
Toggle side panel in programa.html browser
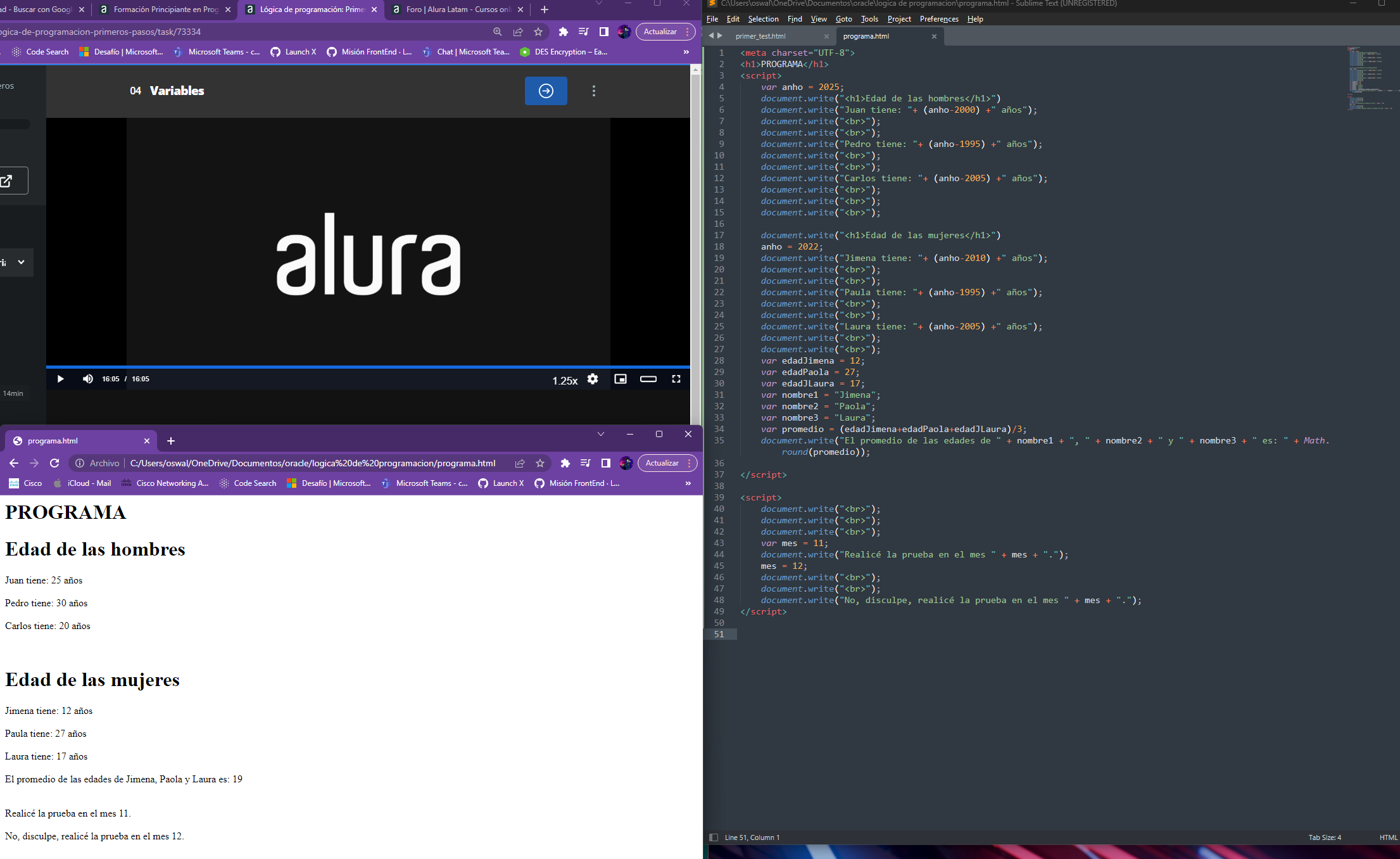coord(606,463)
